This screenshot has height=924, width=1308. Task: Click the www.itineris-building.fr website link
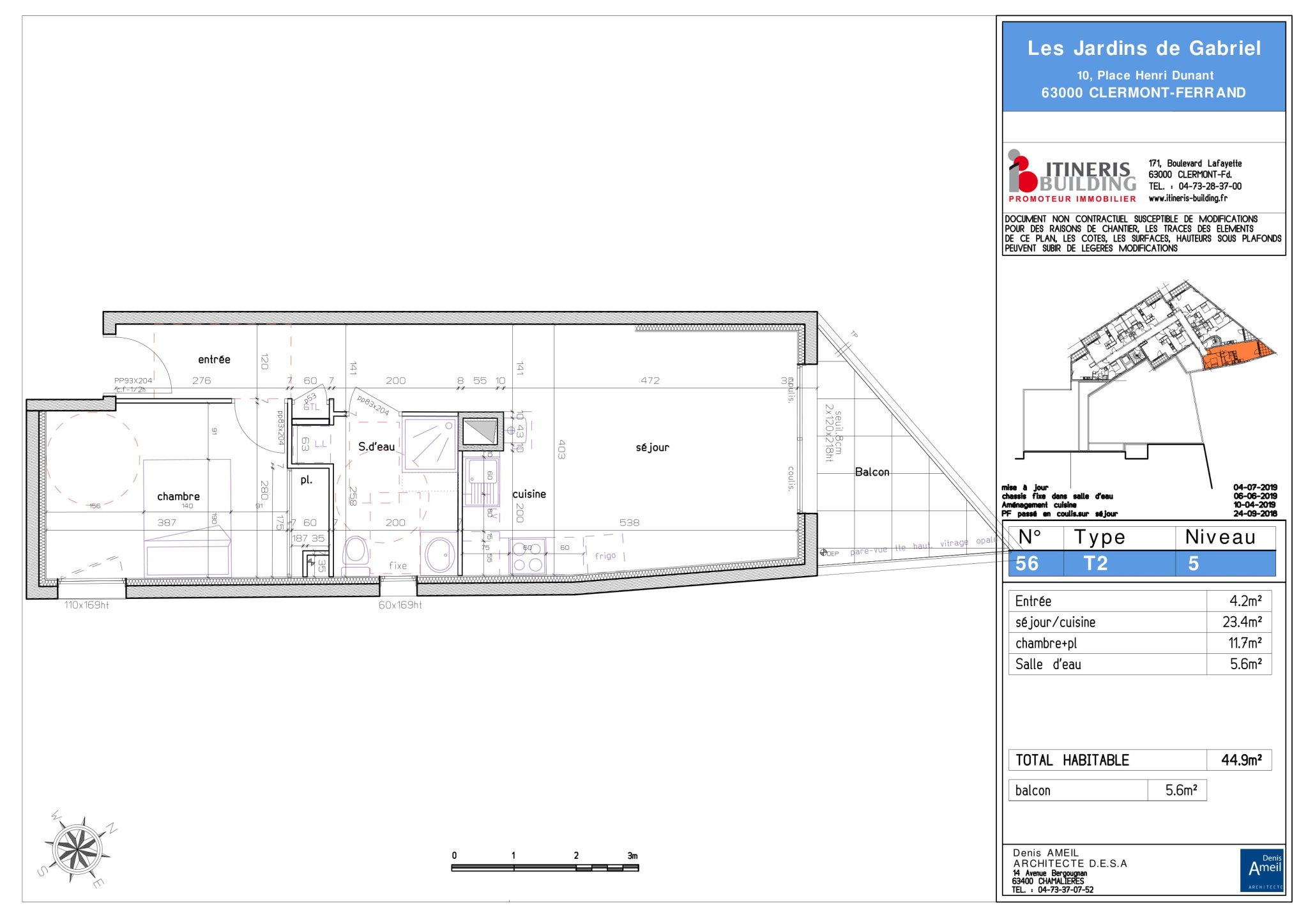(1188, 198)
